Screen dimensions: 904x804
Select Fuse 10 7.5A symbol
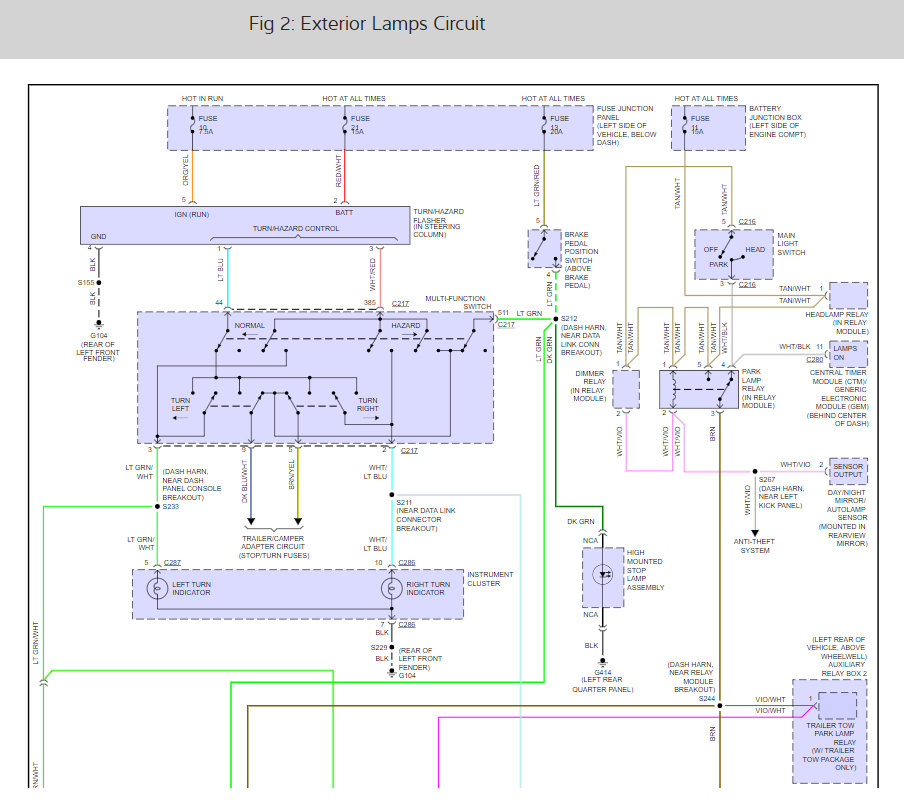click(x=193, y=125)
